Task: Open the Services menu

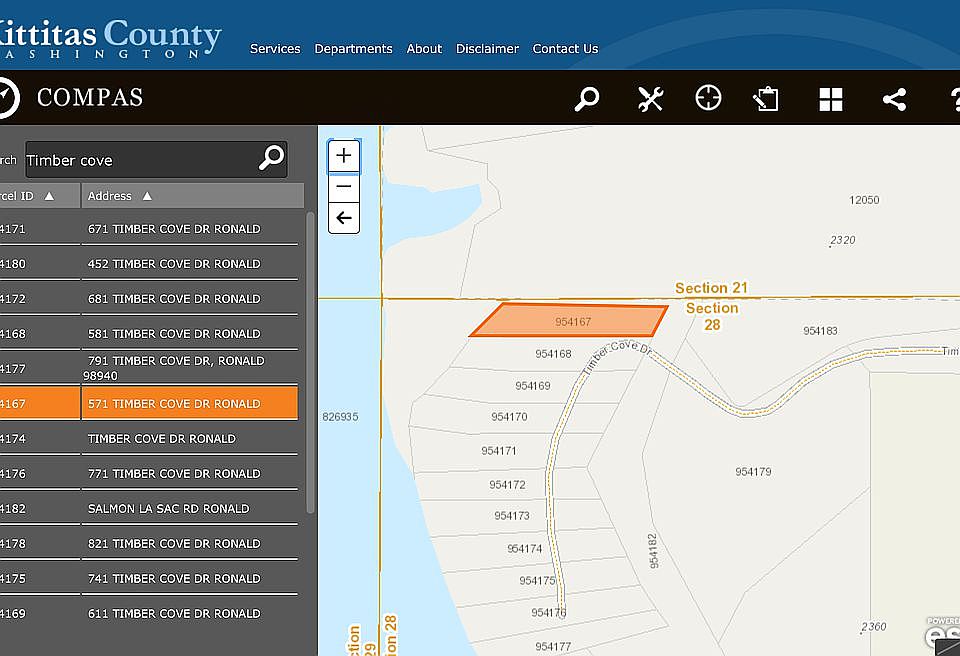Action: 275,48
